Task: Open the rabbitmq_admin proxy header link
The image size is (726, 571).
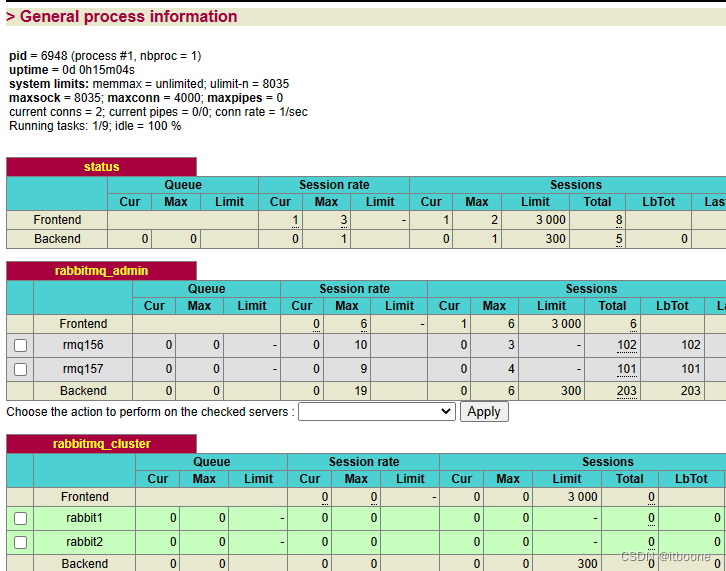Action: 101,270
